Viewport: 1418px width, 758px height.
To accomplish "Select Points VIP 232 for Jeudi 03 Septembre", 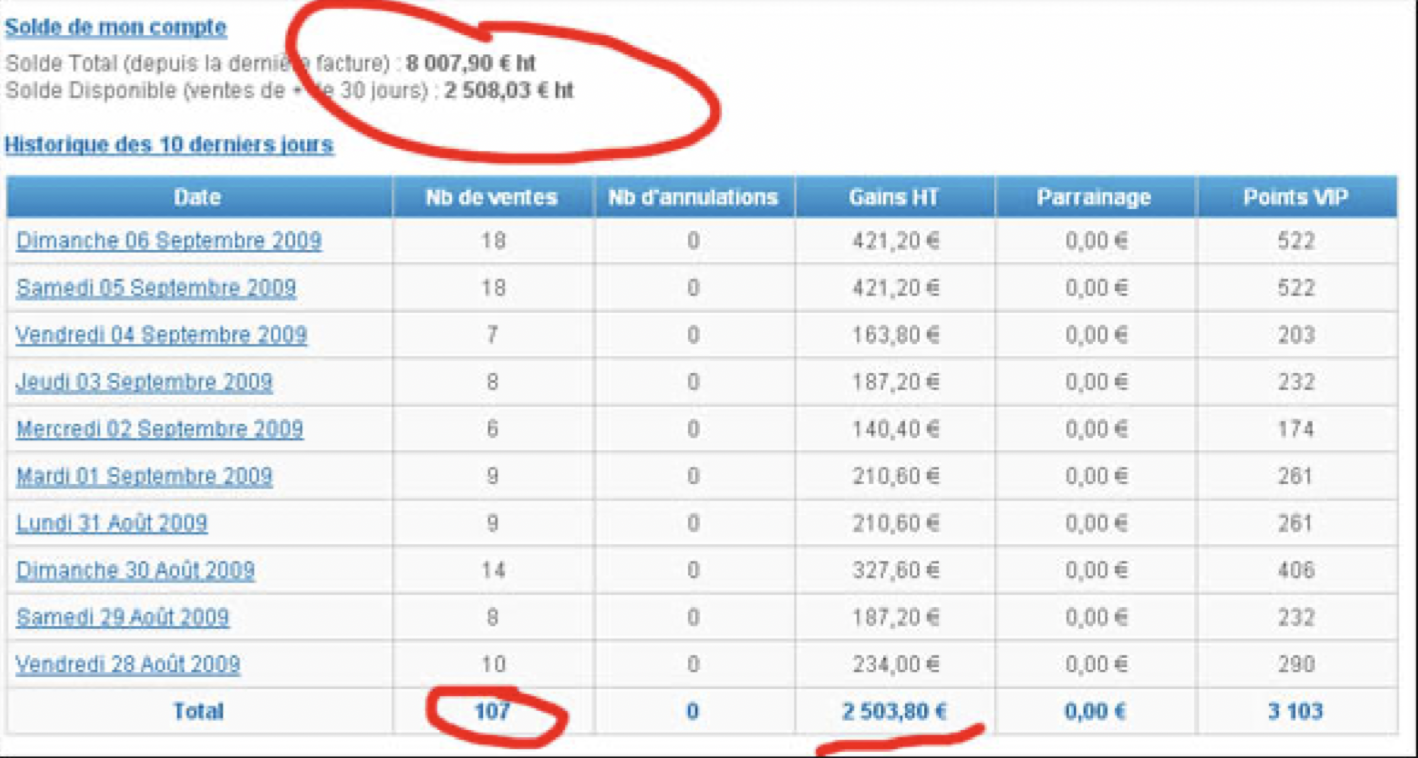I will click(1296, 382).
